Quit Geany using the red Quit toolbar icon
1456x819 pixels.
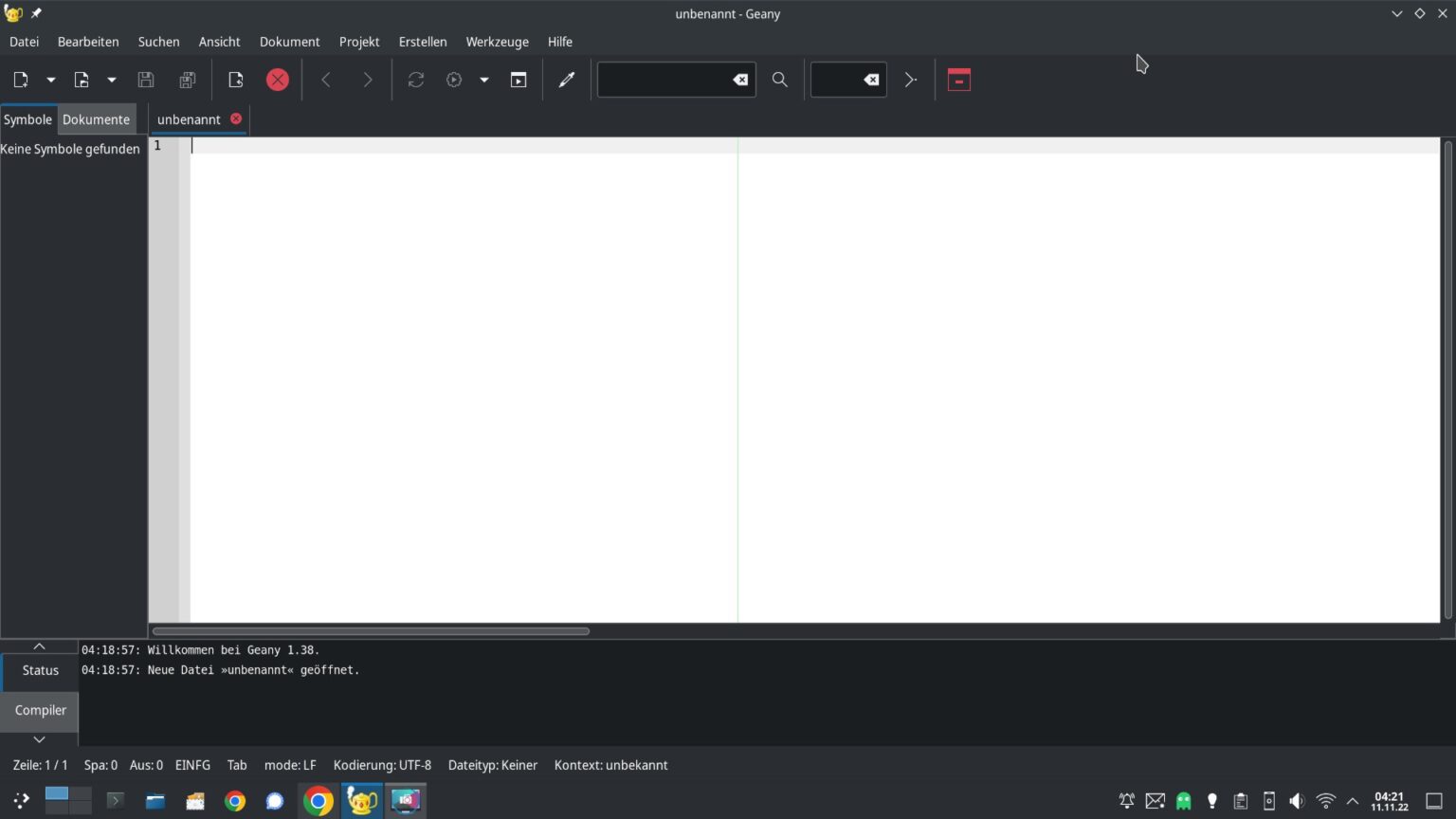(x=958, y=80)
